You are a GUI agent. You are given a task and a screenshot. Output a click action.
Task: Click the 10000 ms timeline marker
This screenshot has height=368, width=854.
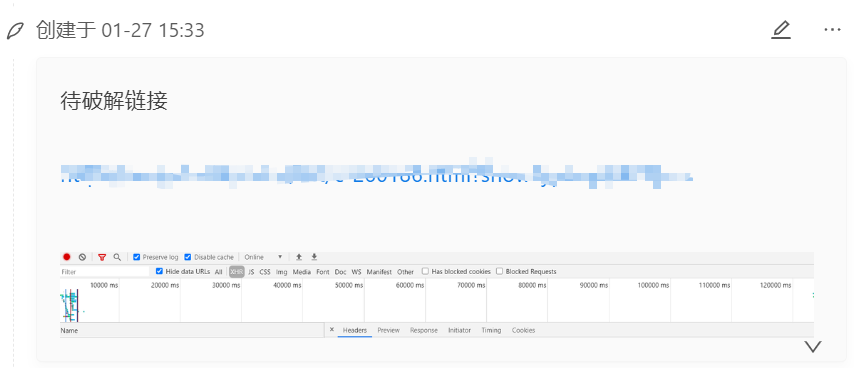click(103, 285)
